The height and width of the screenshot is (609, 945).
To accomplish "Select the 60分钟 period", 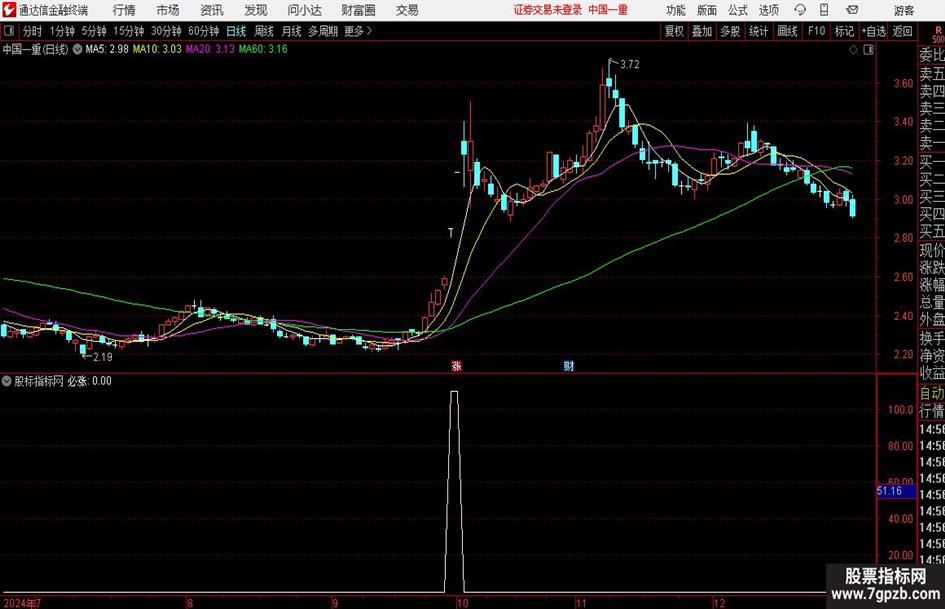I will pyautogui.click(x=204, y=31).
